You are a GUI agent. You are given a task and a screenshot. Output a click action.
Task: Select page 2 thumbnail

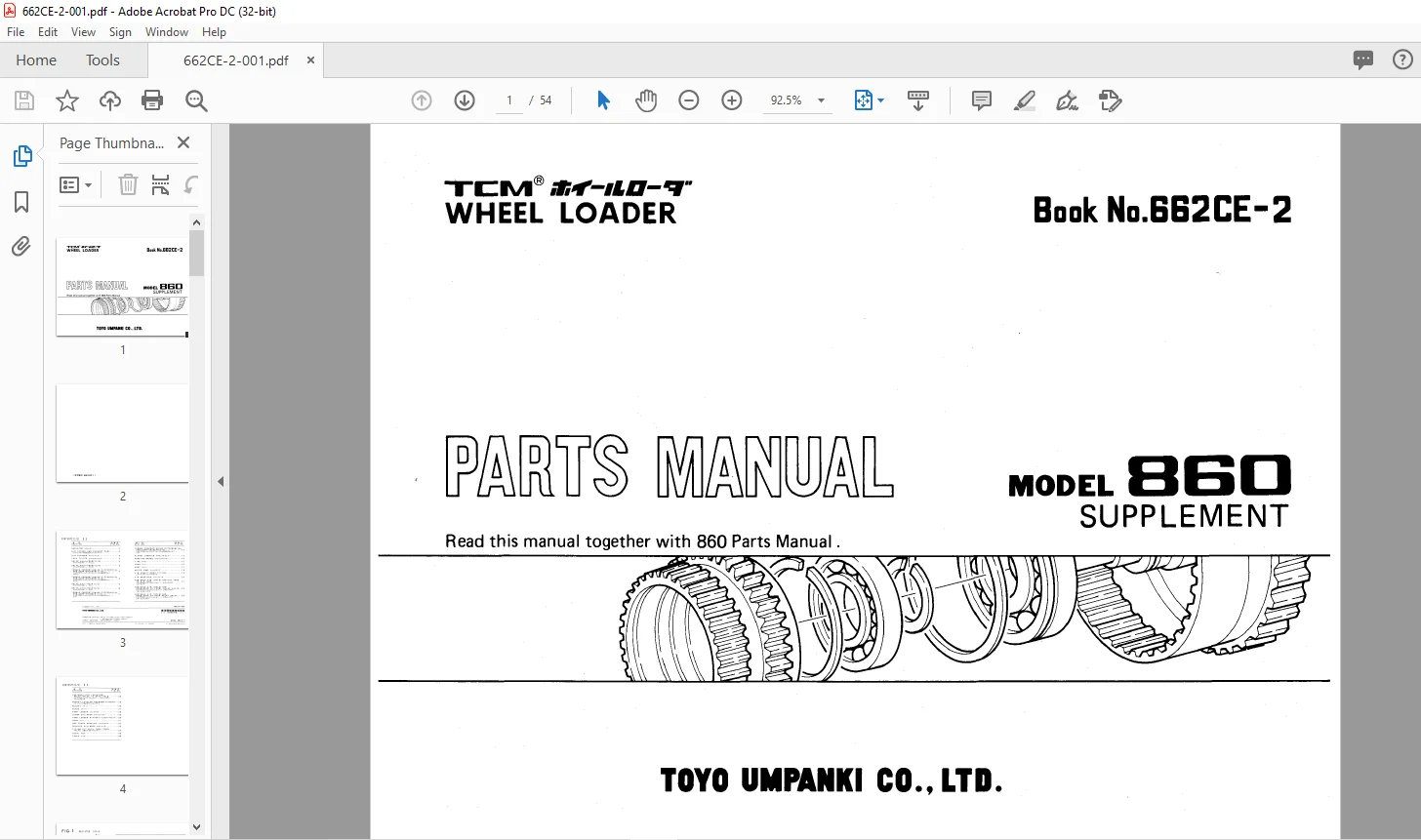pos(122,433)
